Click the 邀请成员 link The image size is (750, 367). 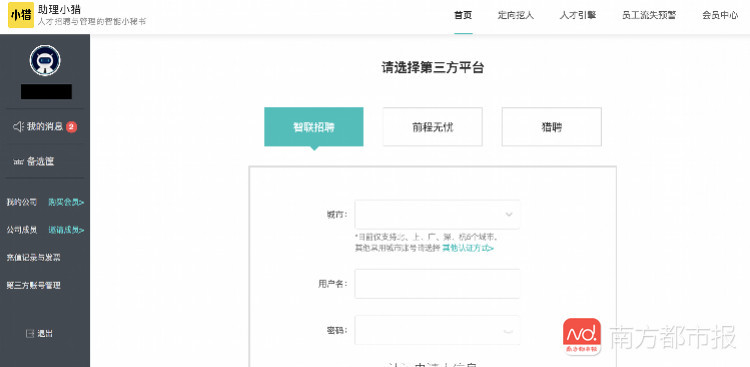click(x=66, y=230)
